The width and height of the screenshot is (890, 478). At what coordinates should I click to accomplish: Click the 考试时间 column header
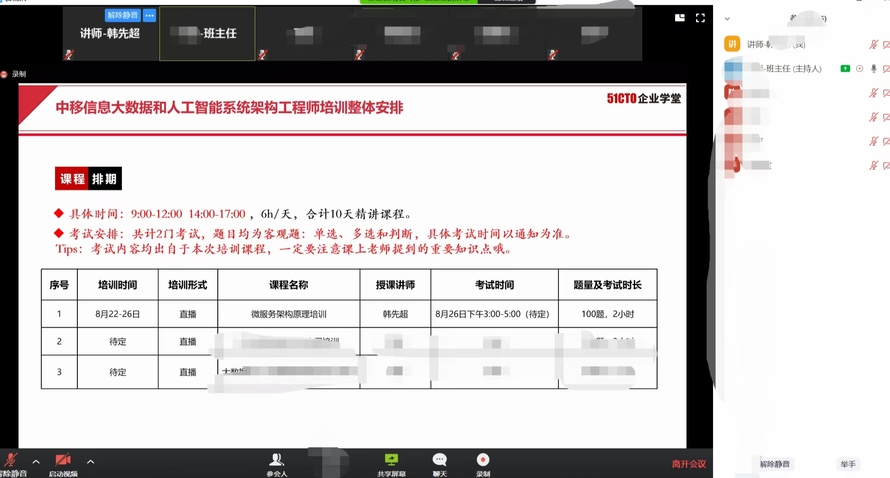(494, 285)
